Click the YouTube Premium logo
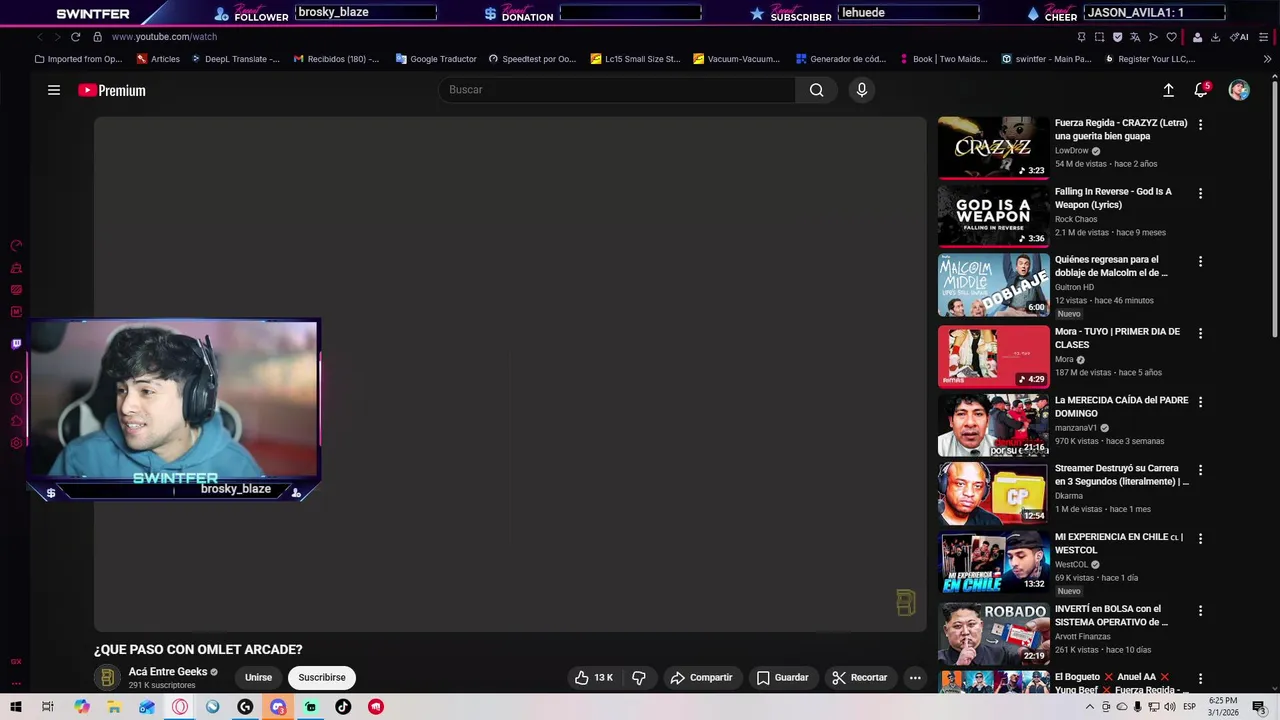Screen dimensions: 1280x720 [112, 90]
